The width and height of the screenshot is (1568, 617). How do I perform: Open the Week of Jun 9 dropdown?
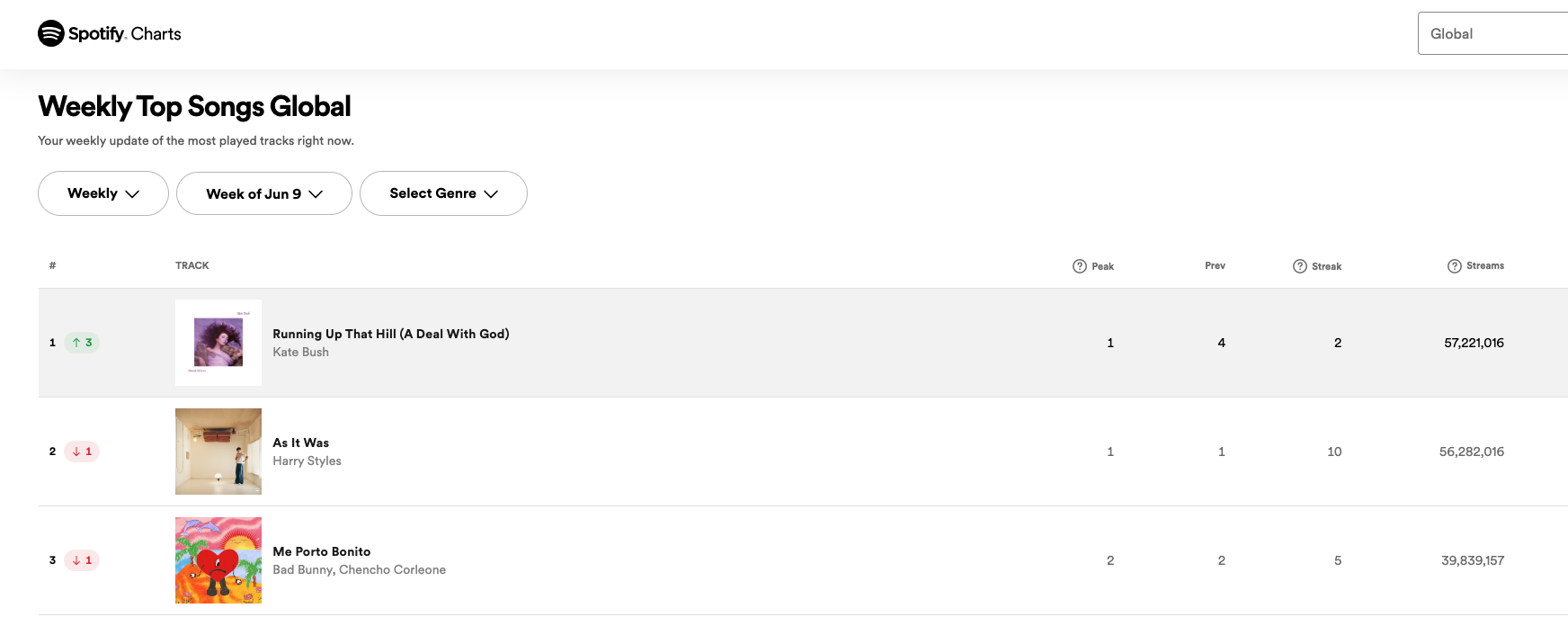pyautogui.click(x=264, y=193)
